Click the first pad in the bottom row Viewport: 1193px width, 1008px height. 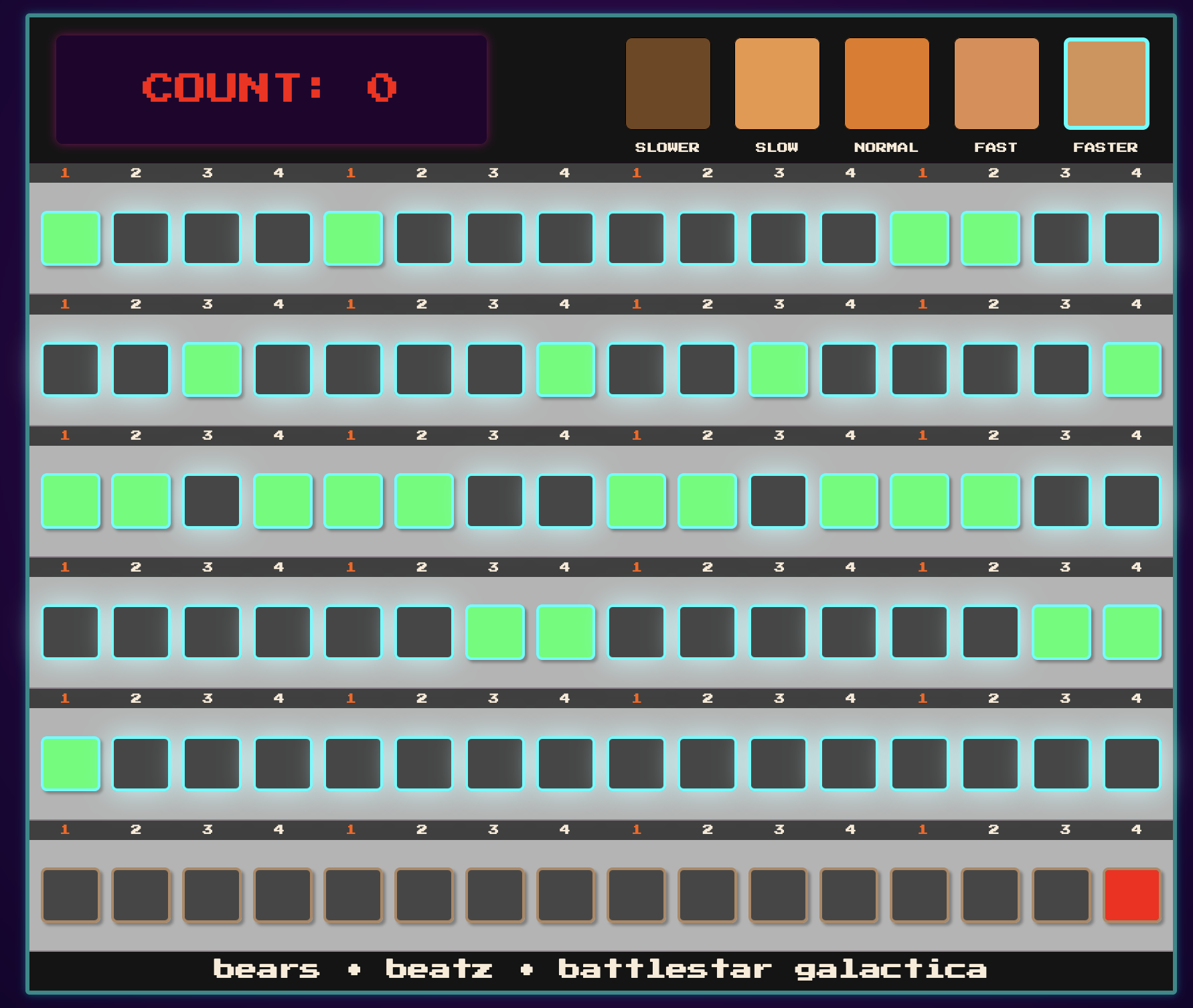tap(70, 895)
